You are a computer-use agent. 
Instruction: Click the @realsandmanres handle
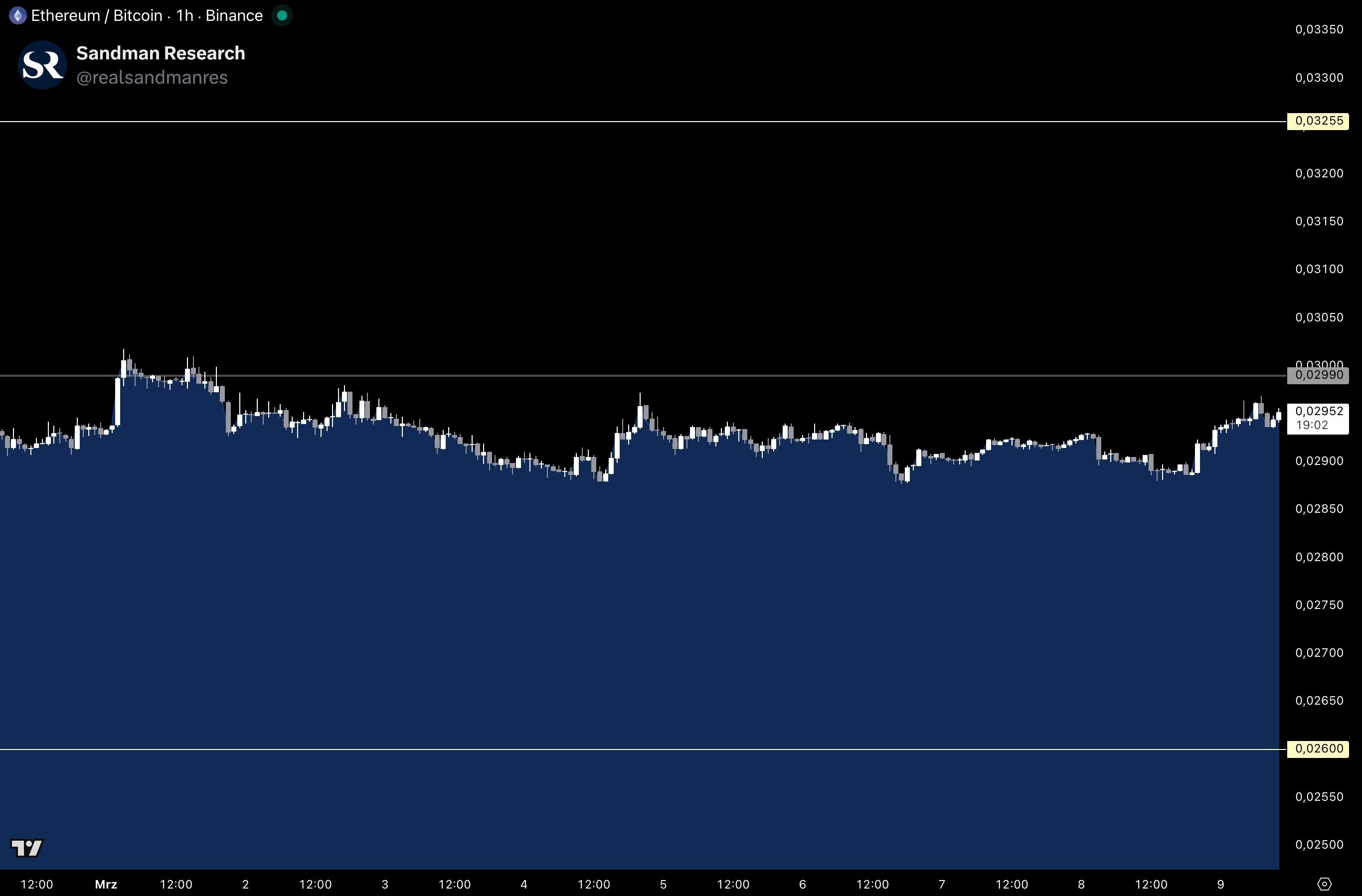[x=152, y=77]
